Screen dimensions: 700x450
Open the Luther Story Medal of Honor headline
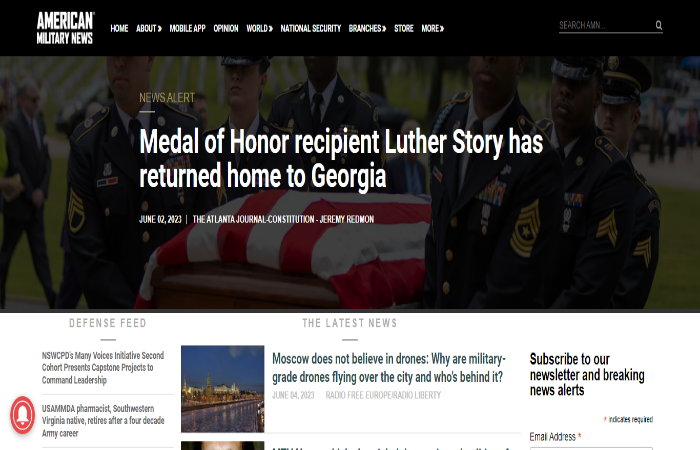tap(341, 159)
